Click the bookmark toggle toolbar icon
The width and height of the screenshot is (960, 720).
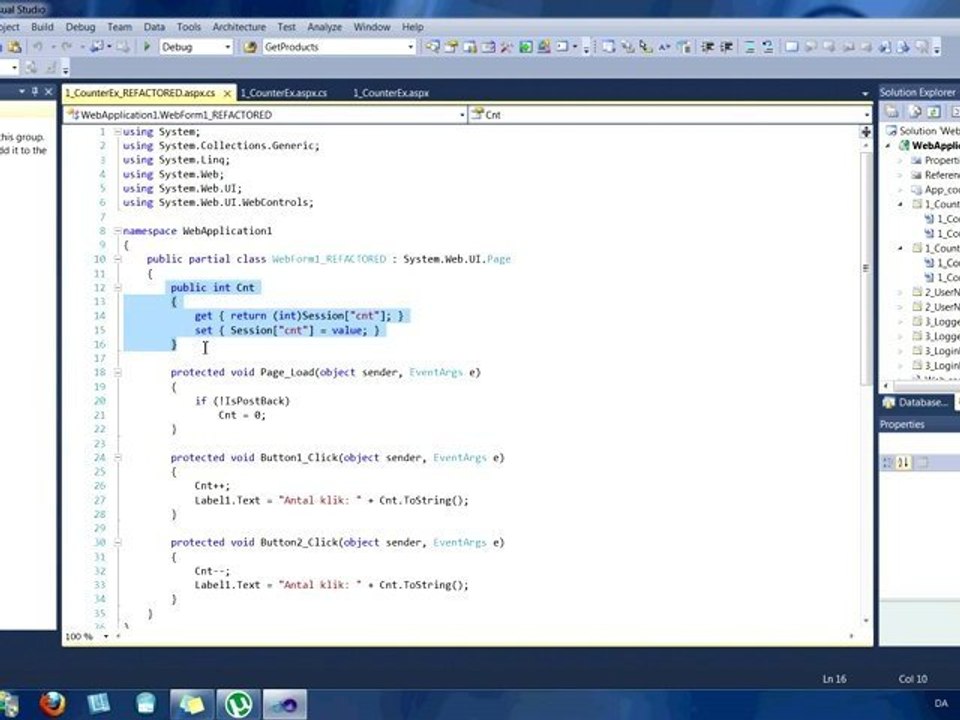(x=791, y=47)
